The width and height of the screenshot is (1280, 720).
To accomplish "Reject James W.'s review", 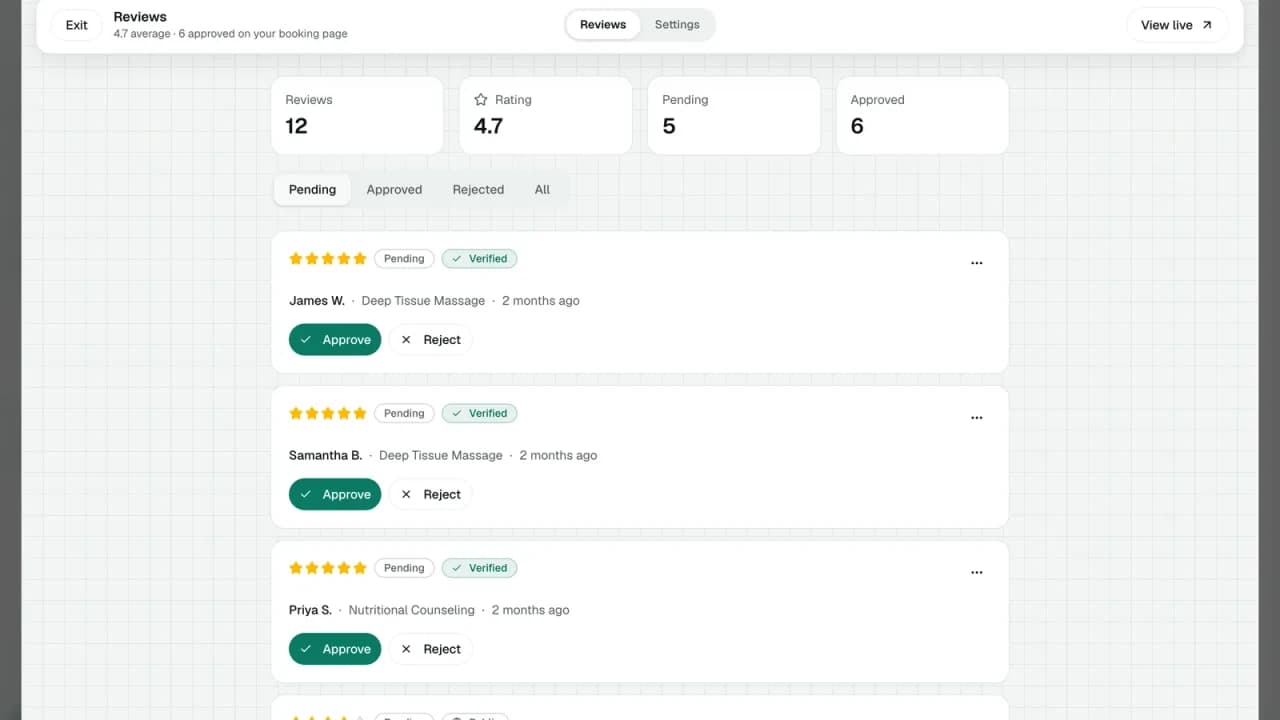I will point(431,340).
